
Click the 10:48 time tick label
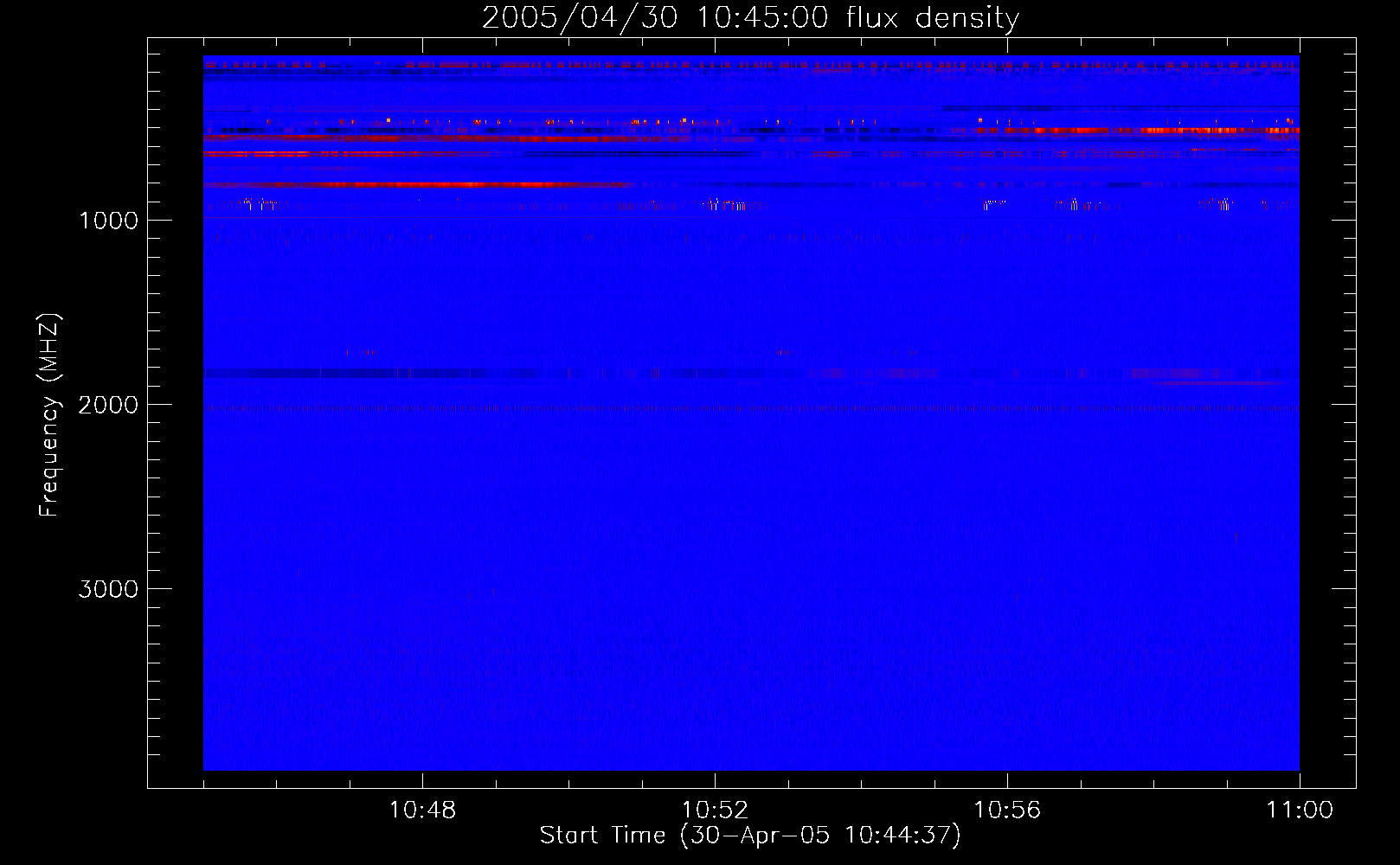click(422, 811)
